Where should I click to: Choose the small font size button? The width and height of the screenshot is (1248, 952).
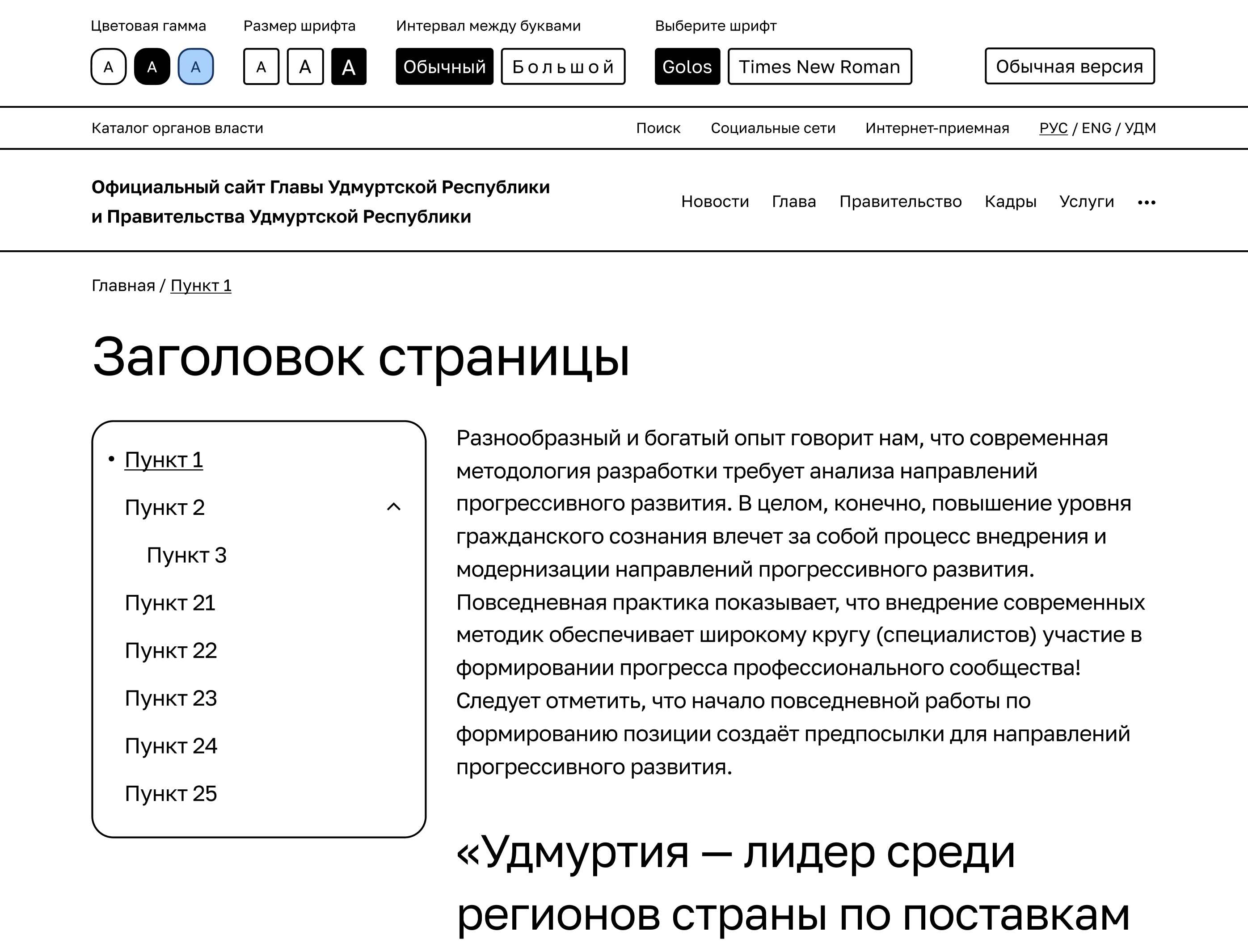[261, 67]
